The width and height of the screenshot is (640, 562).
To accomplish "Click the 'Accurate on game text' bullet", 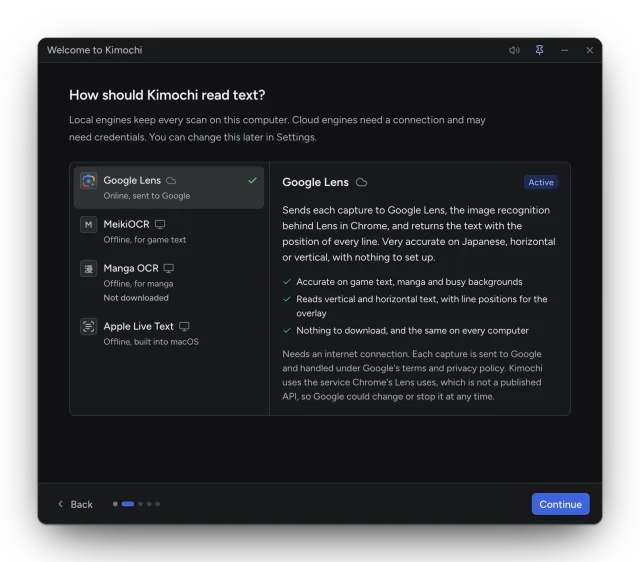I will 409,282.
